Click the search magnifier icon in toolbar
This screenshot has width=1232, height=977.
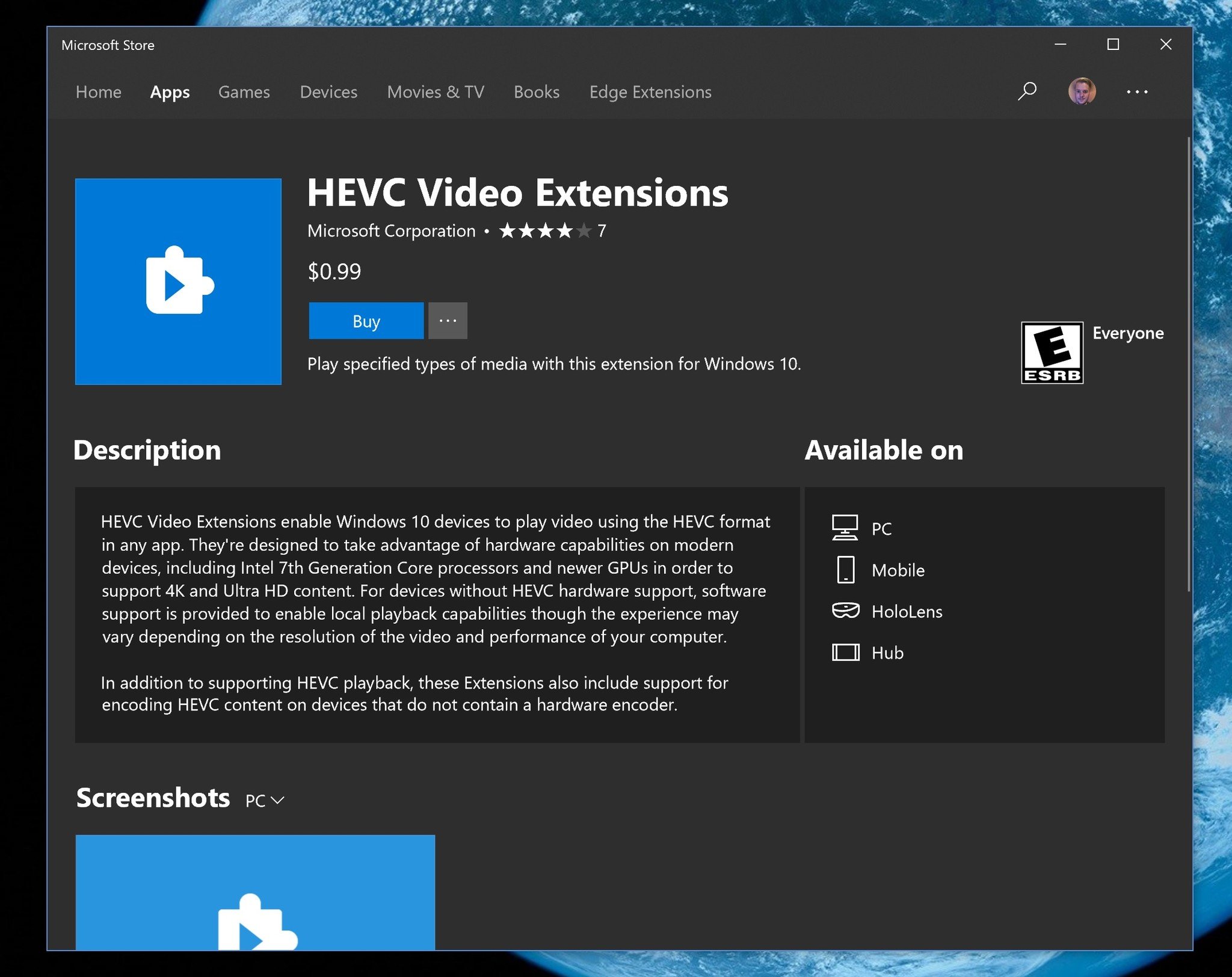pos(1027,92)
